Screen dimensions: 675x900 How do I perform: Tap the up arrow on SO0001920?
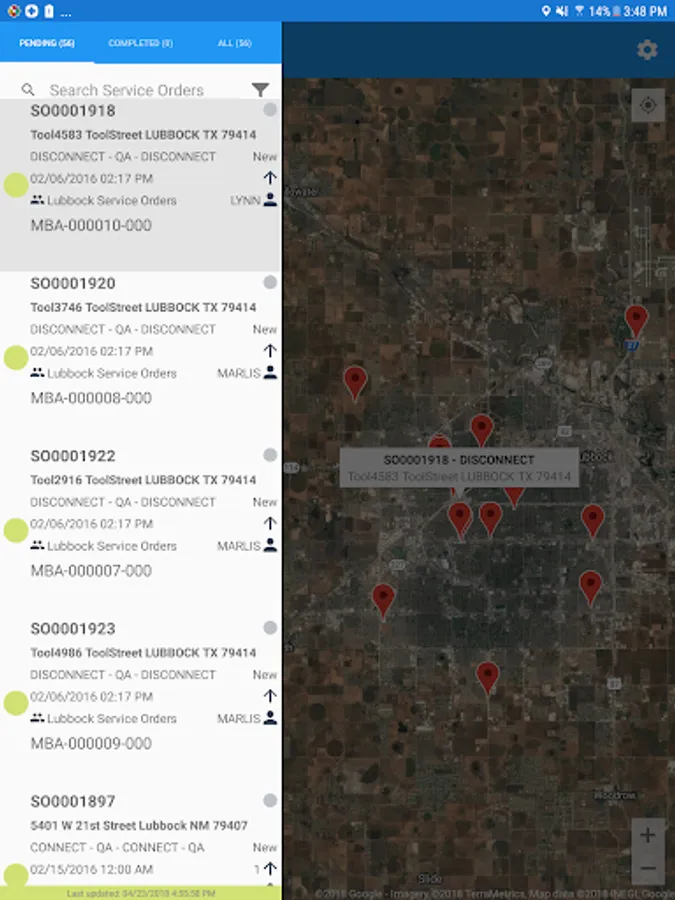click(x=270, y=351)
